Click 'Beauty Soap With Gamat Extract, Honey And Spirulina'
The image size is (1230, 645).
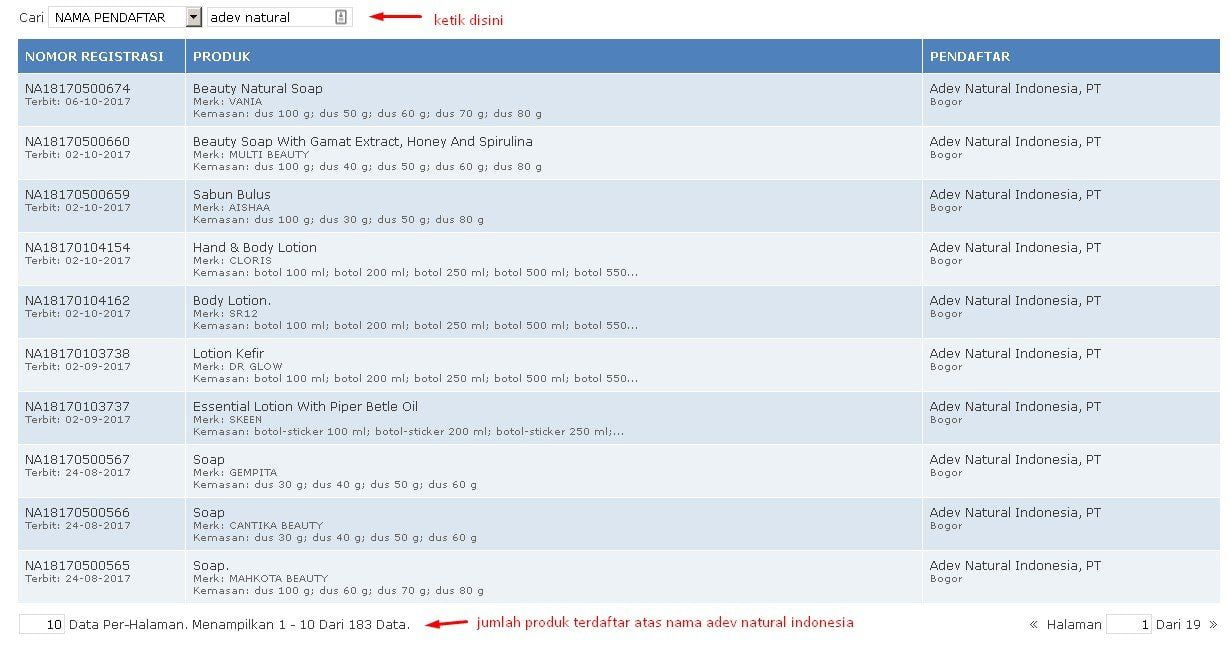pos(363,142)
